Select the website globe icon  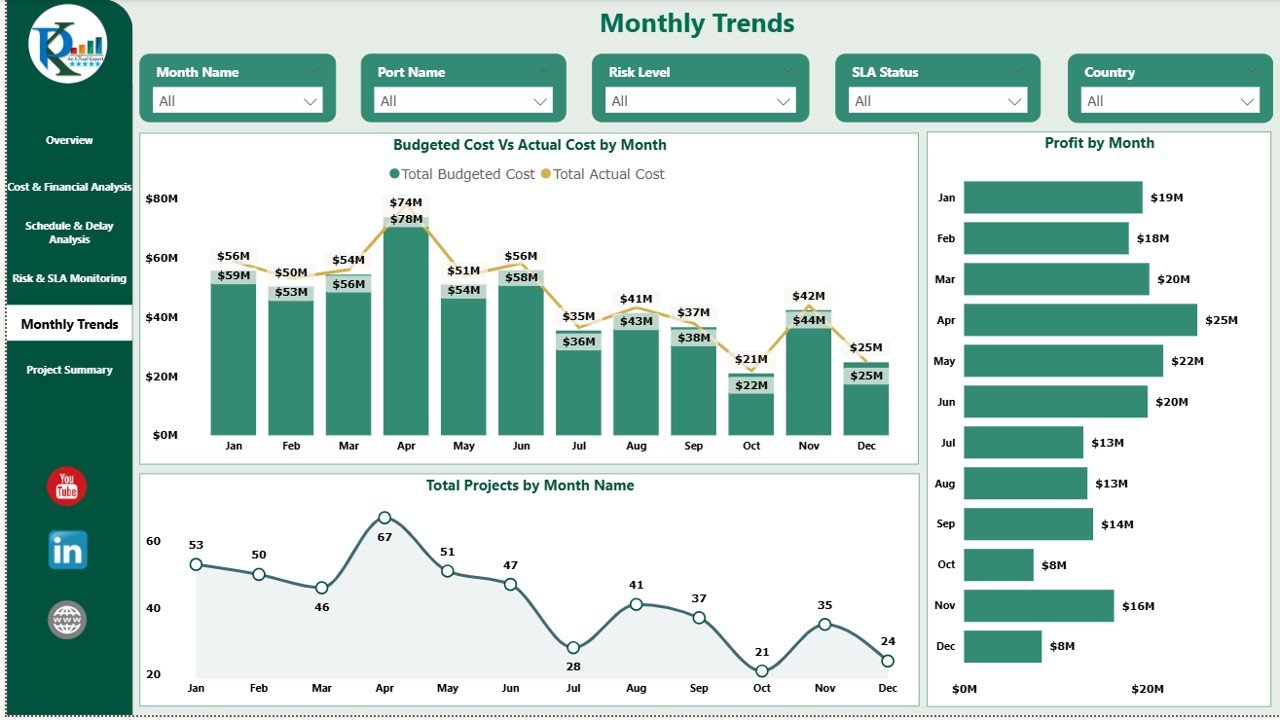tap(66, 619)
